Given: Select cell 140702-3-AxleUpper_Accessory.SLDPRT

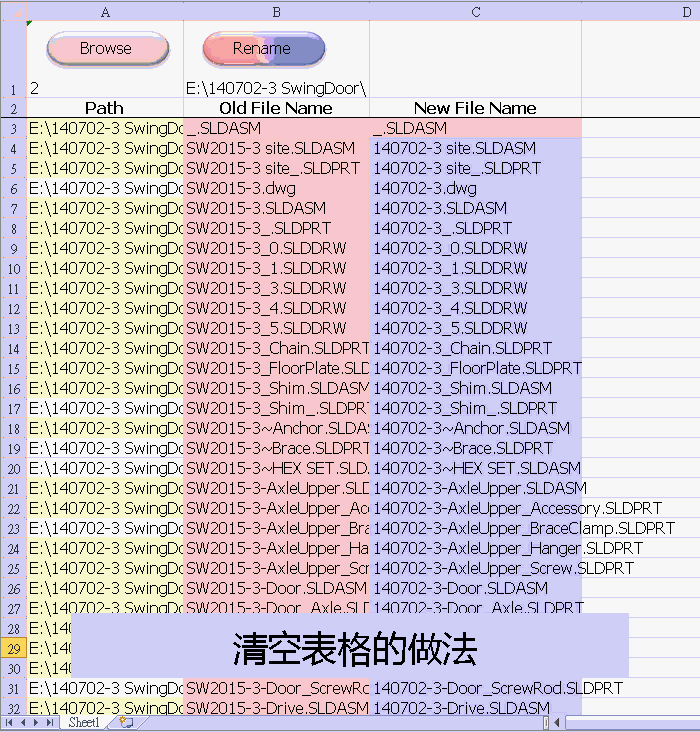Looking at the screenshot, I should click(475, 508).
